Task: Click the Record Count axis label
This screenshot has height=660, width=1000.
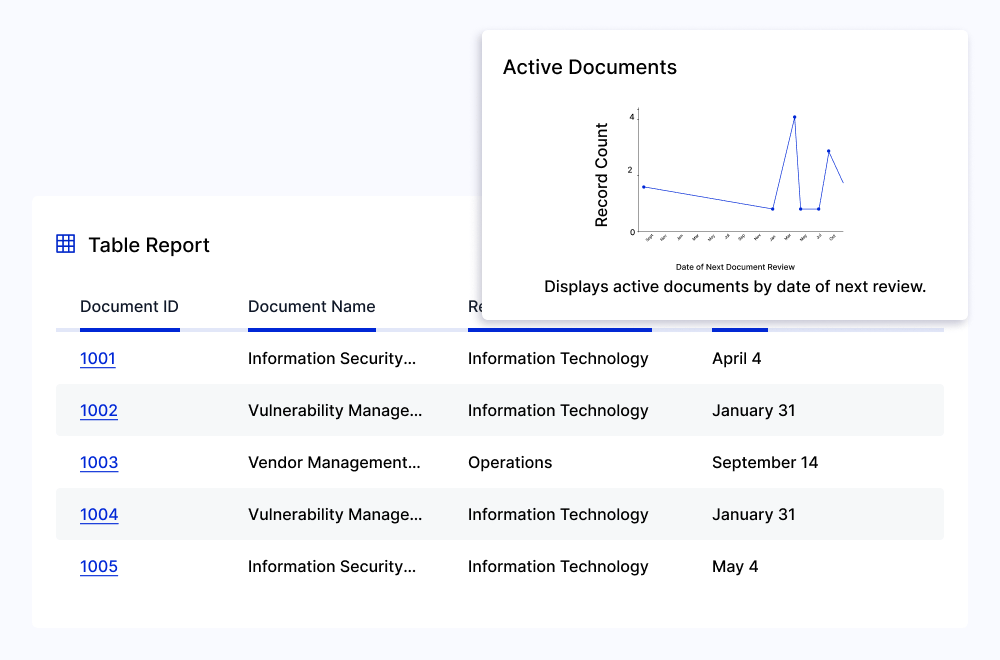Action: click(x=602, y=175)
